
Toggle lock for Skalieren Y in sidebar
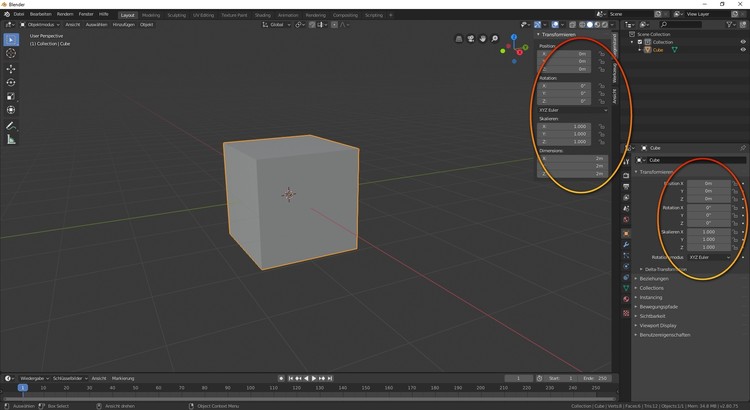[601, 134]
